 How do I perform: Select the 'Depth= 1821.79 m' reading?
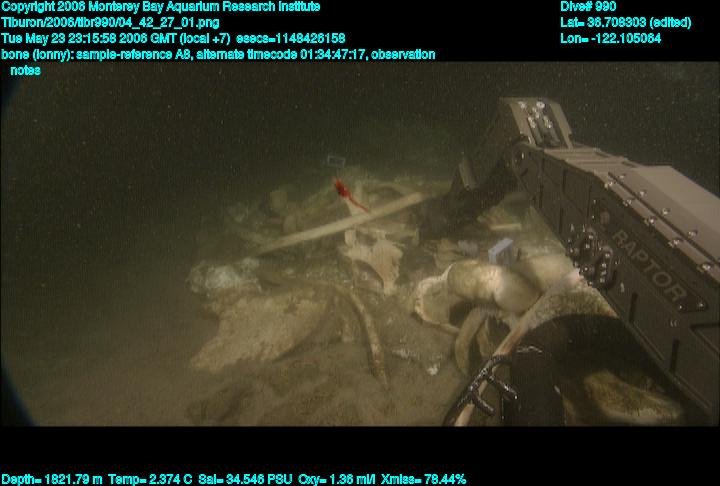click(52, 480)
